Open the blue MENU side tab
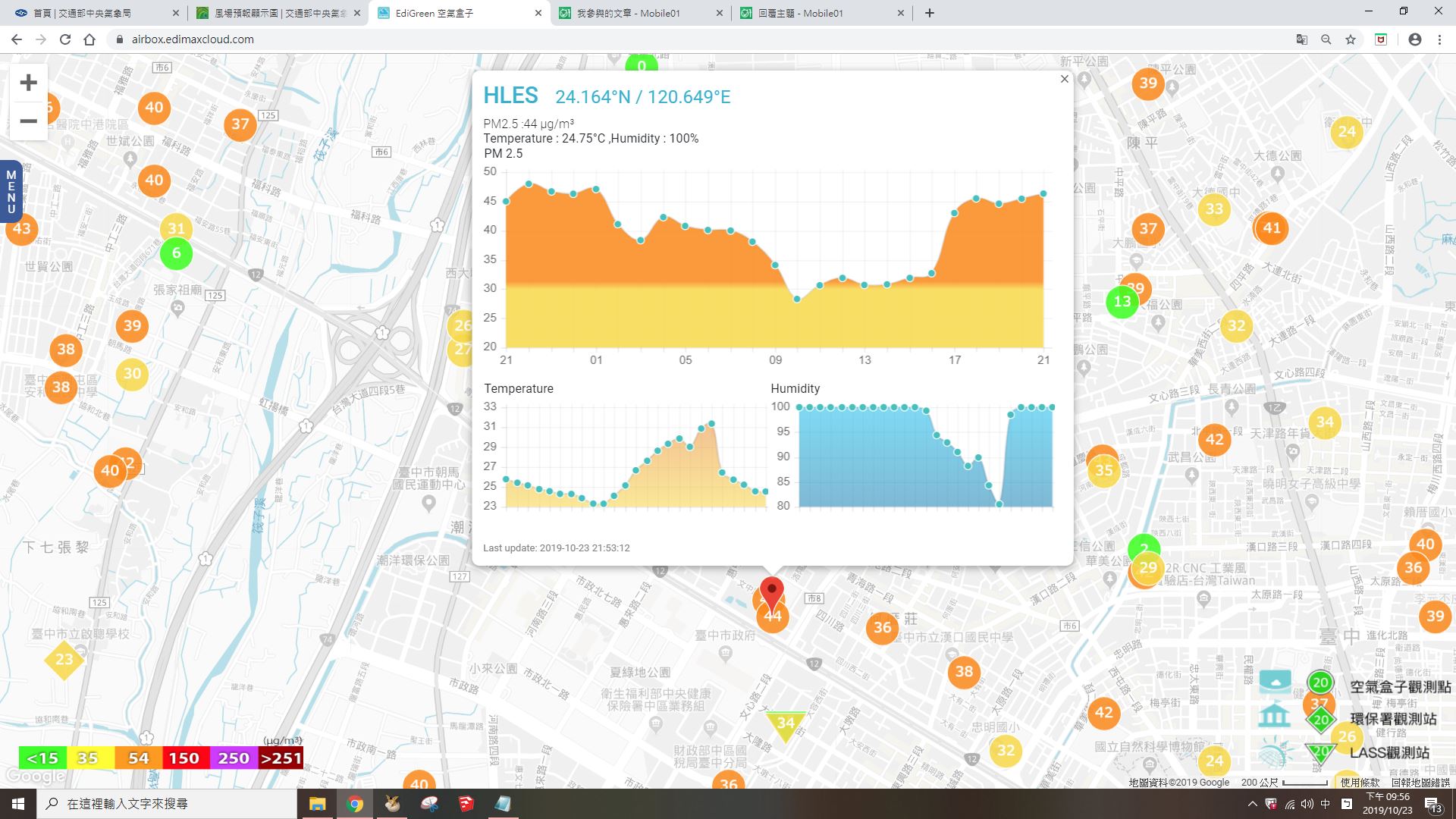The width and height of the screenshot is (1456, 819). [x=11, y=192]
